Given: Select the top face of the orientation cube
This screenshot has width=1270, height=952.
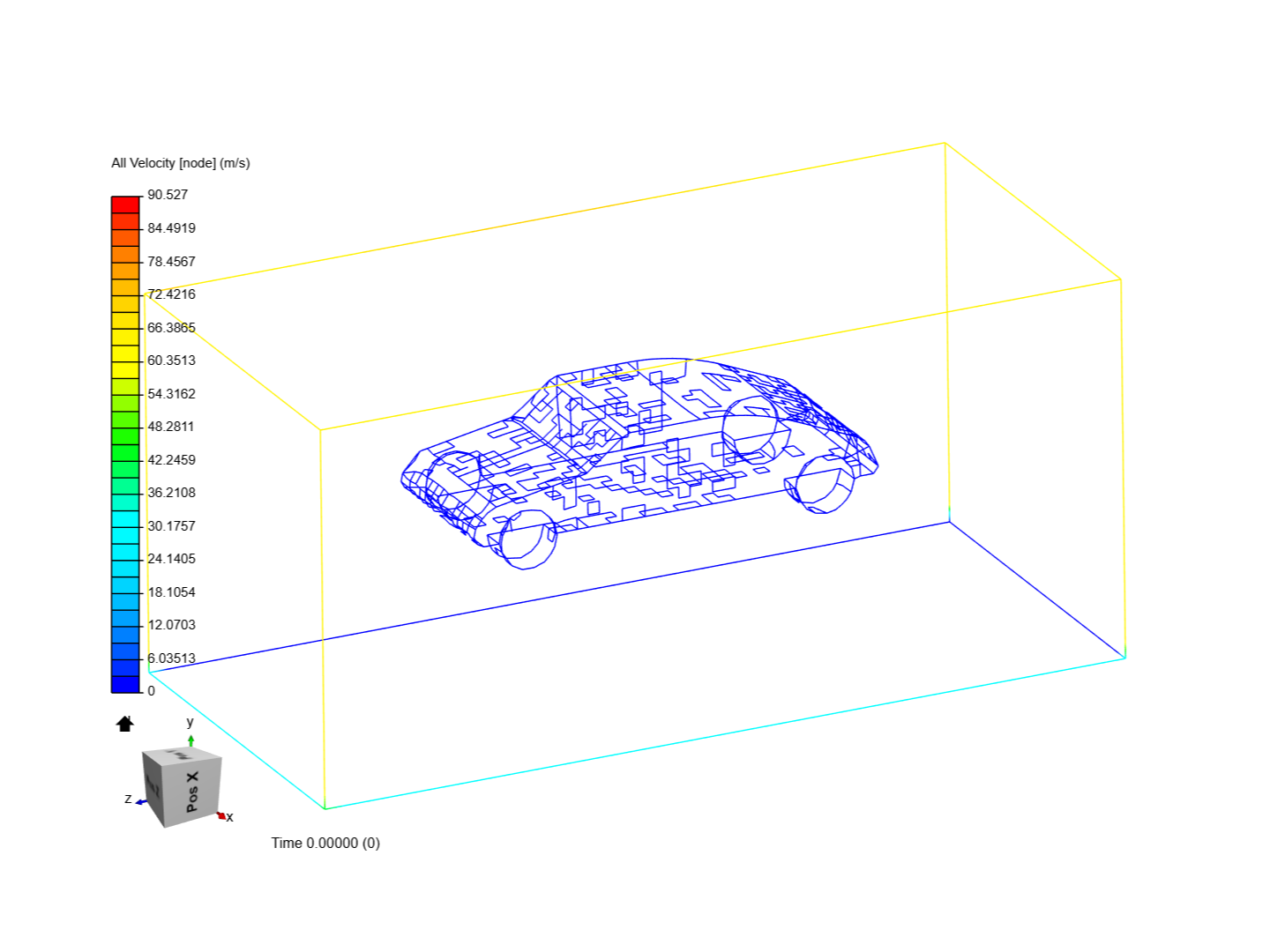Looking at the screenshot, I should click(182, 755).
